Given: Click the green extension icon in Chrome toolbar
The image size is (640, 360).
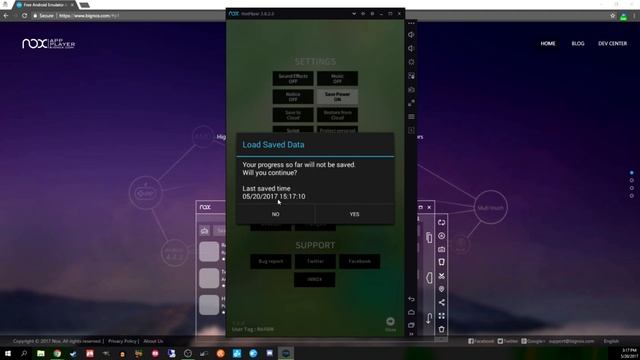Looking at the screenshot, I should coord(624,16).
